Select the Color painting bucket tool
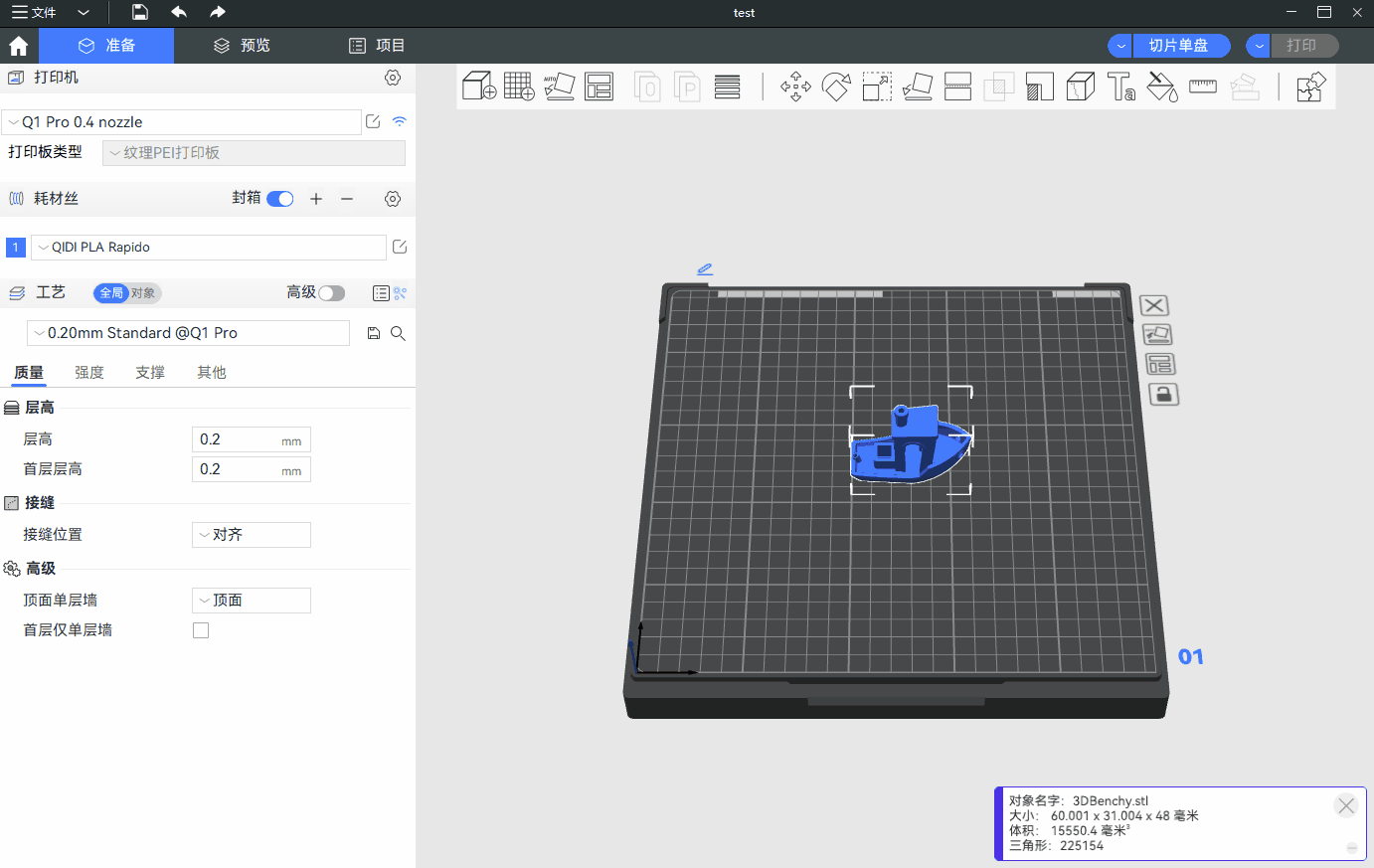The width and height of the screenshot is (1374, 868). click(1161, 87)
